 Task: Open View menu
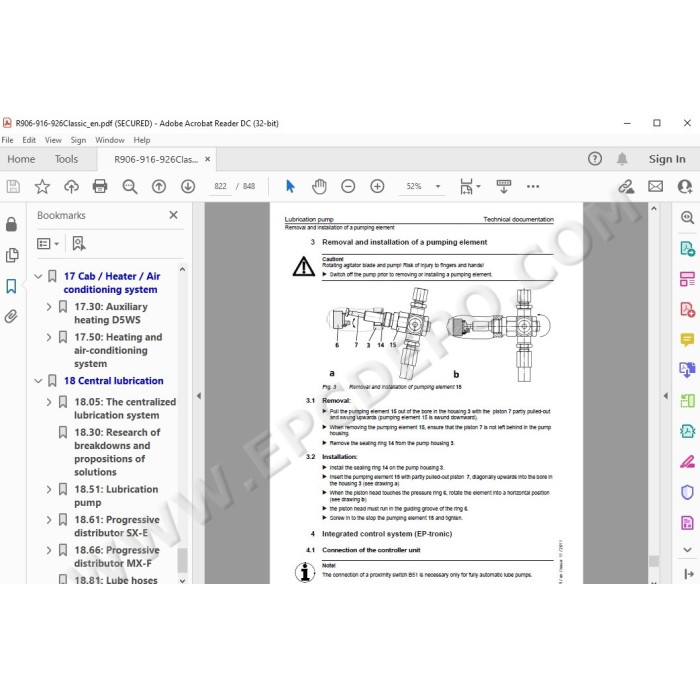click(53, 140)
